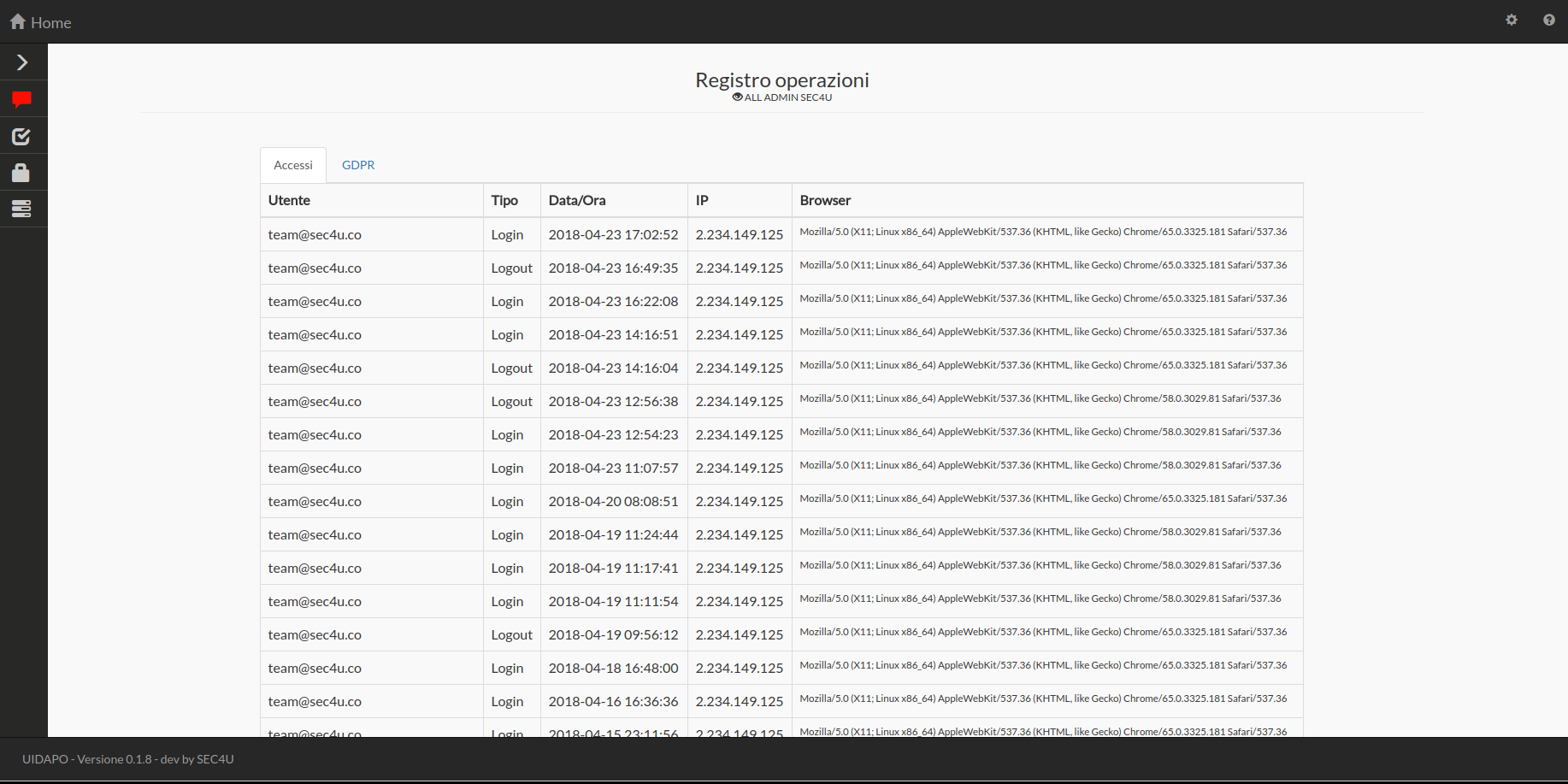Expand the sidebar with chevron arrow
The image size is (1568, 784).
[22, 62]
